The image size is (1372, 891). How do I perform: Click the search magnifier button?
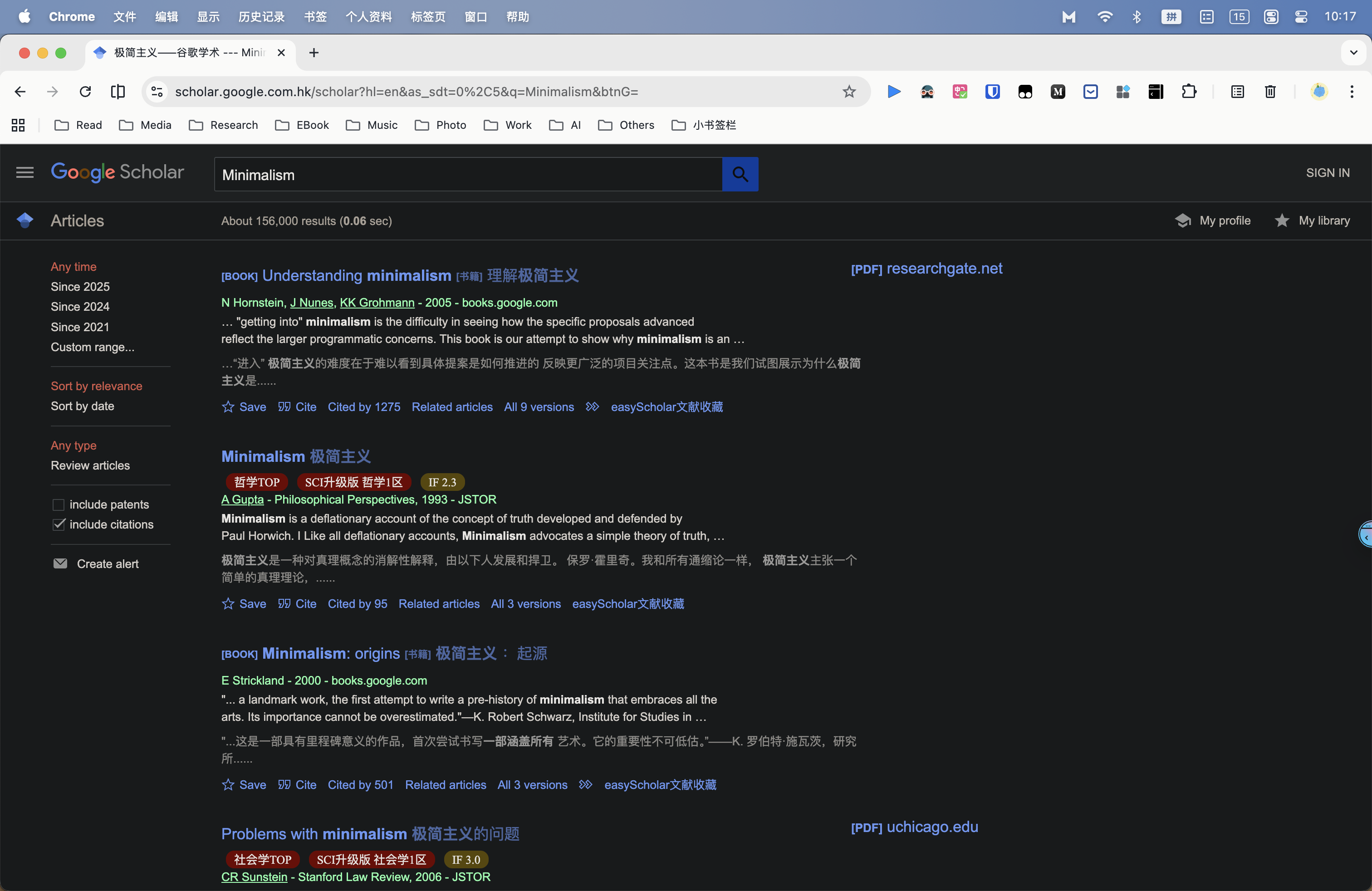click(x=740, y=174)
